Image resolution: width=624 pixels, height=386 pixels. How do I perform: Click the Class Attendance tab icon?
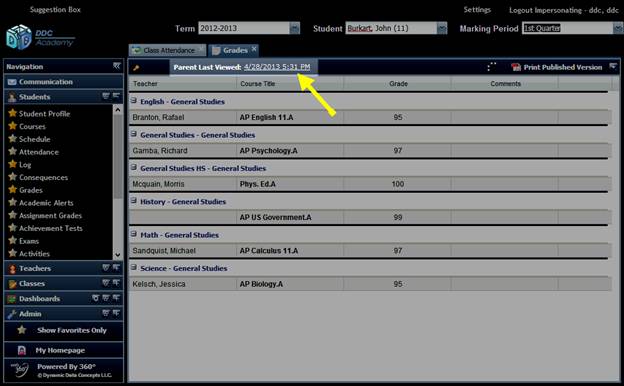coord(136,51)
